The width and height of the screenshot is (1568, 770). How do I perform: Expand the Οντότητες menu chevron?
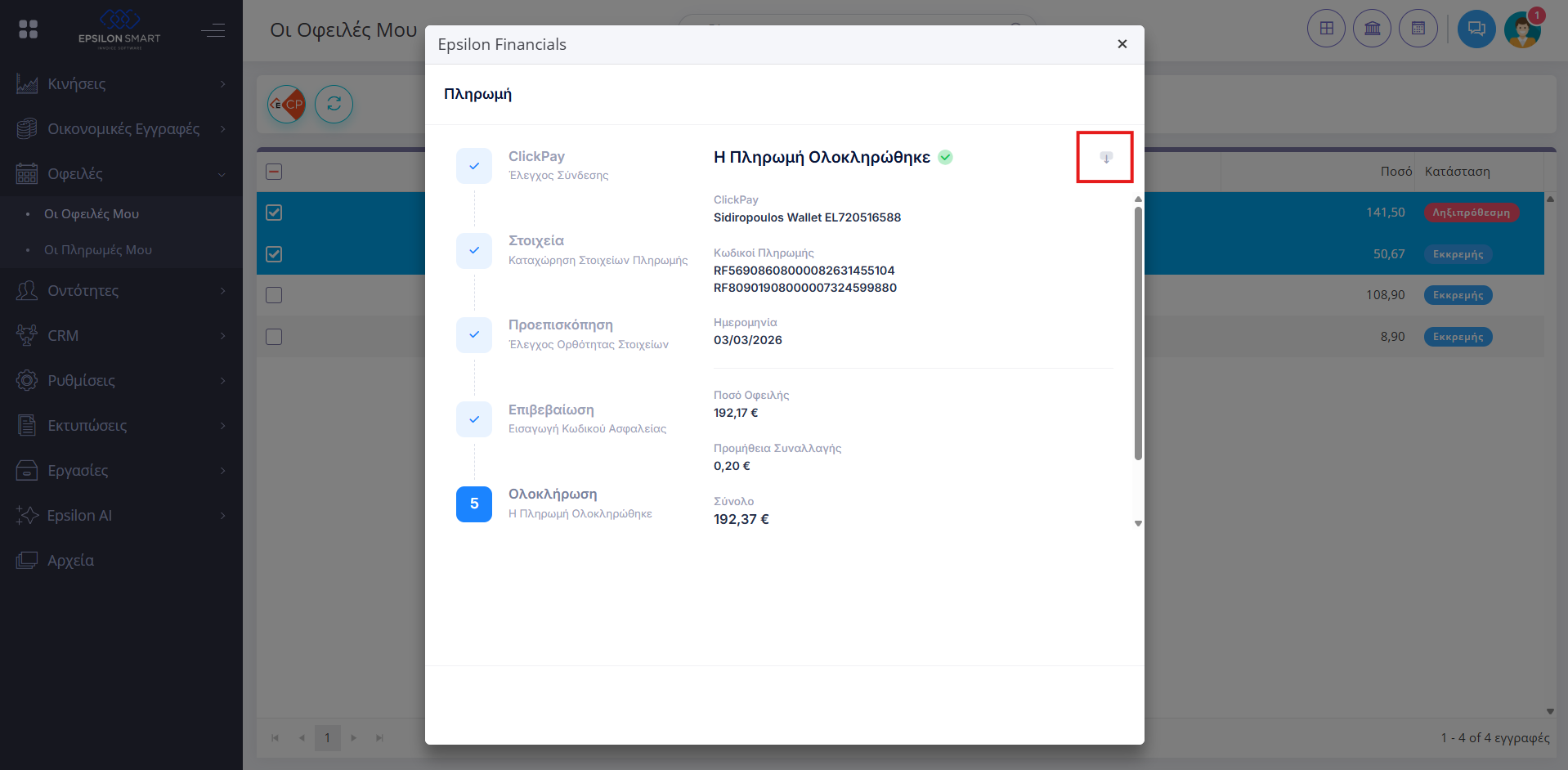(222, 290)
